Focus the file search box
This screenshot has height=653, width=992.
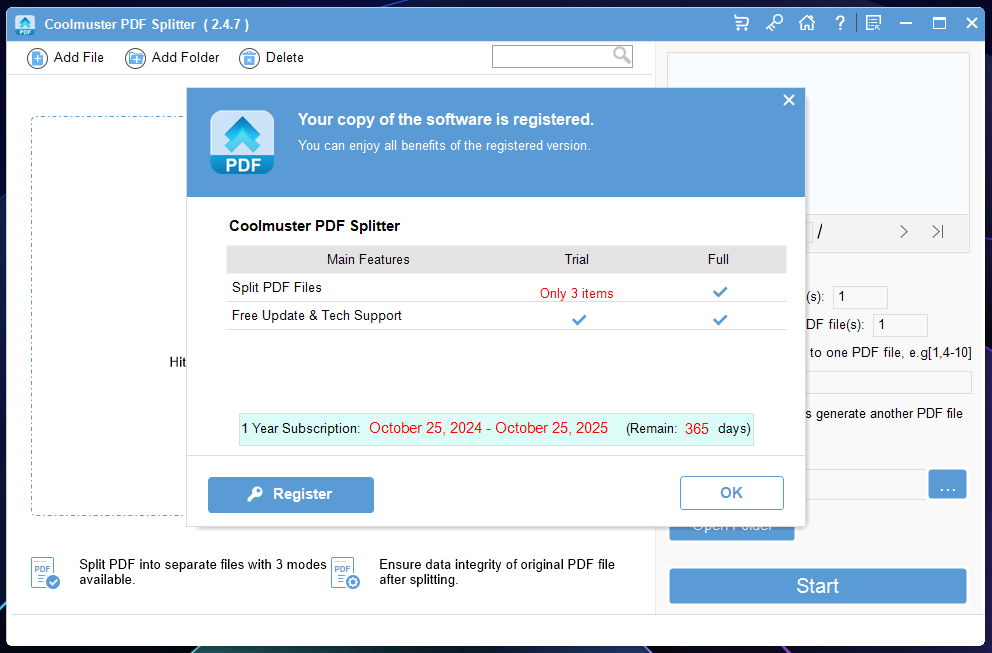coord(552,56)
